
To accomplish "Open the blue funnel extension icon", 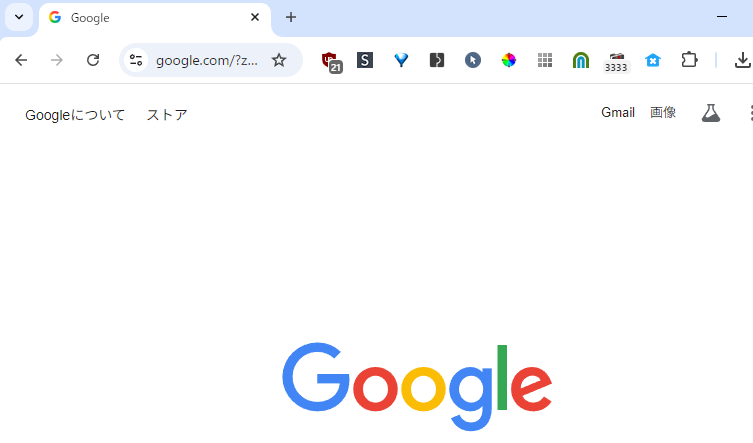I will [x=401, y=60].
